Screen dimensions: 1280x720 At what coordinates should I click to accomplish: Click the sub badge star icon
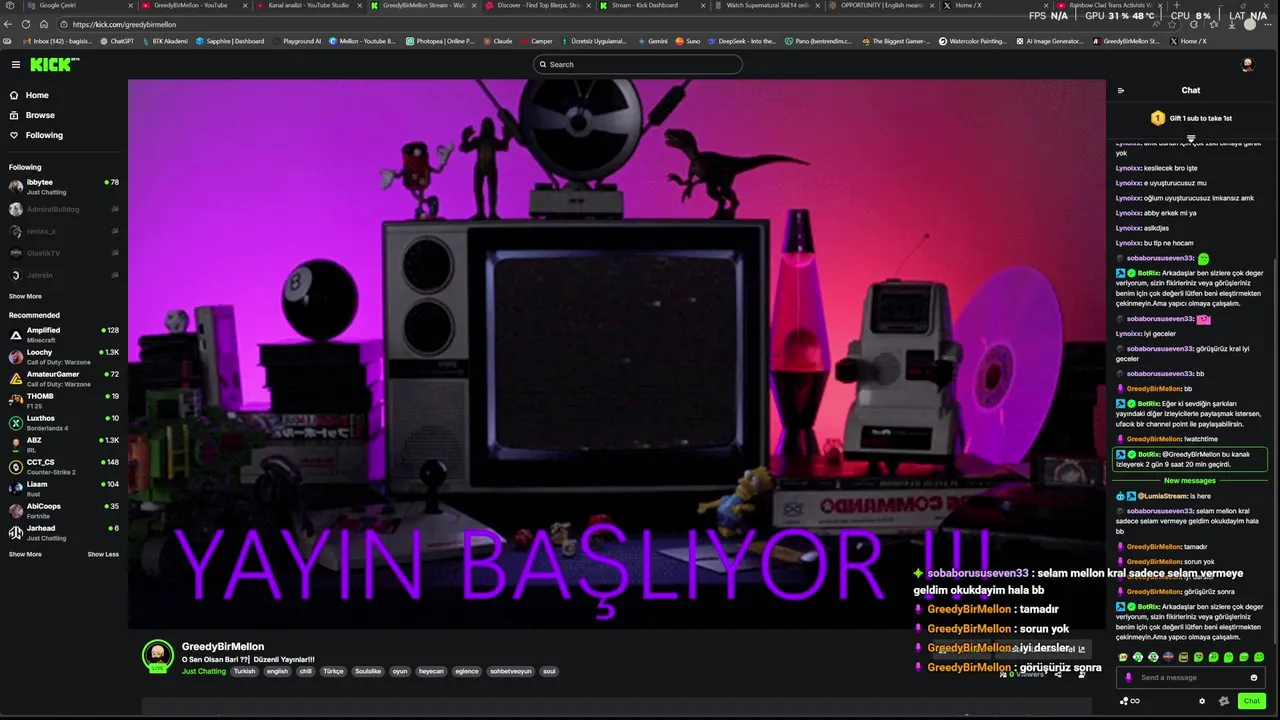point(1223,701)
